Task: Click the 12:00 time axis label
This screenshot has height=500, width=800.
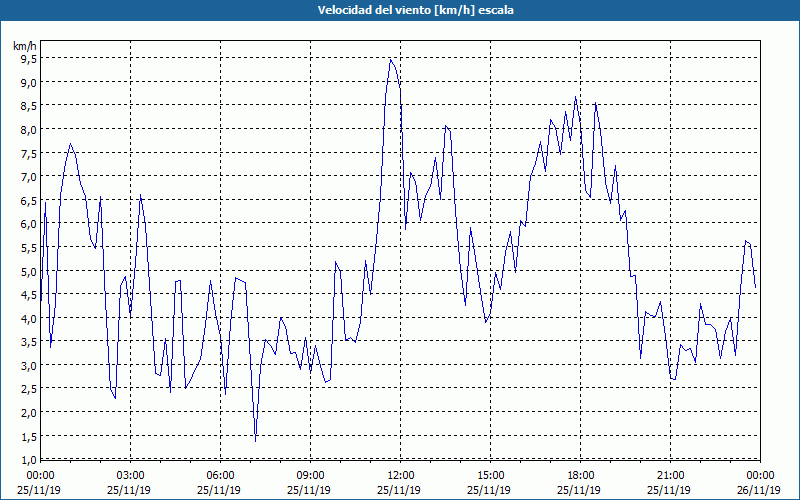Action: (x=401, y=476)
